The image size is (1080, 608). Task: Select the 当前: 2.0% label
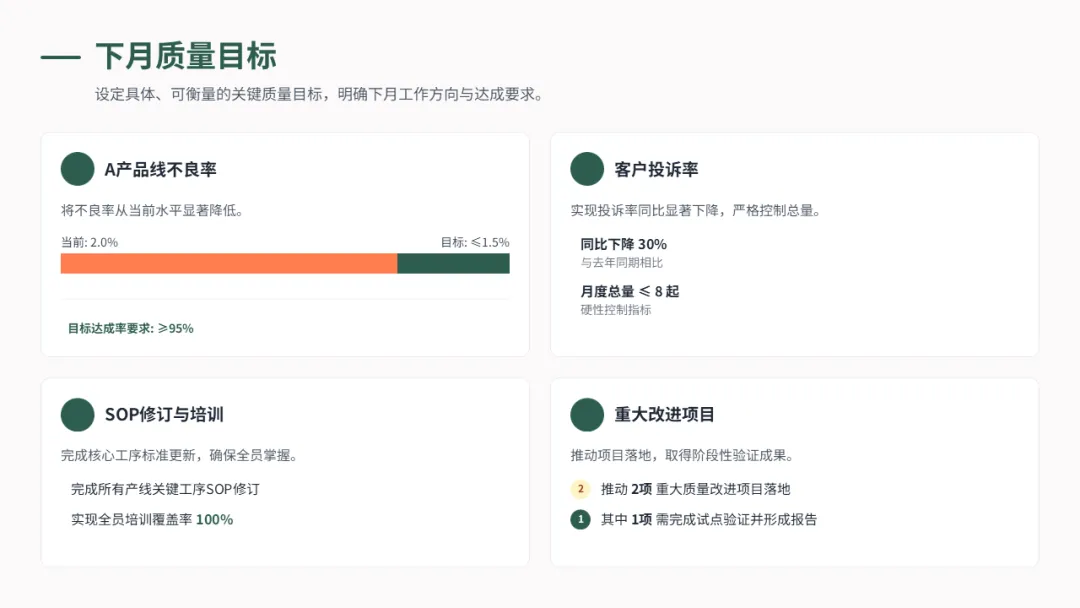[x=90, y=242]
